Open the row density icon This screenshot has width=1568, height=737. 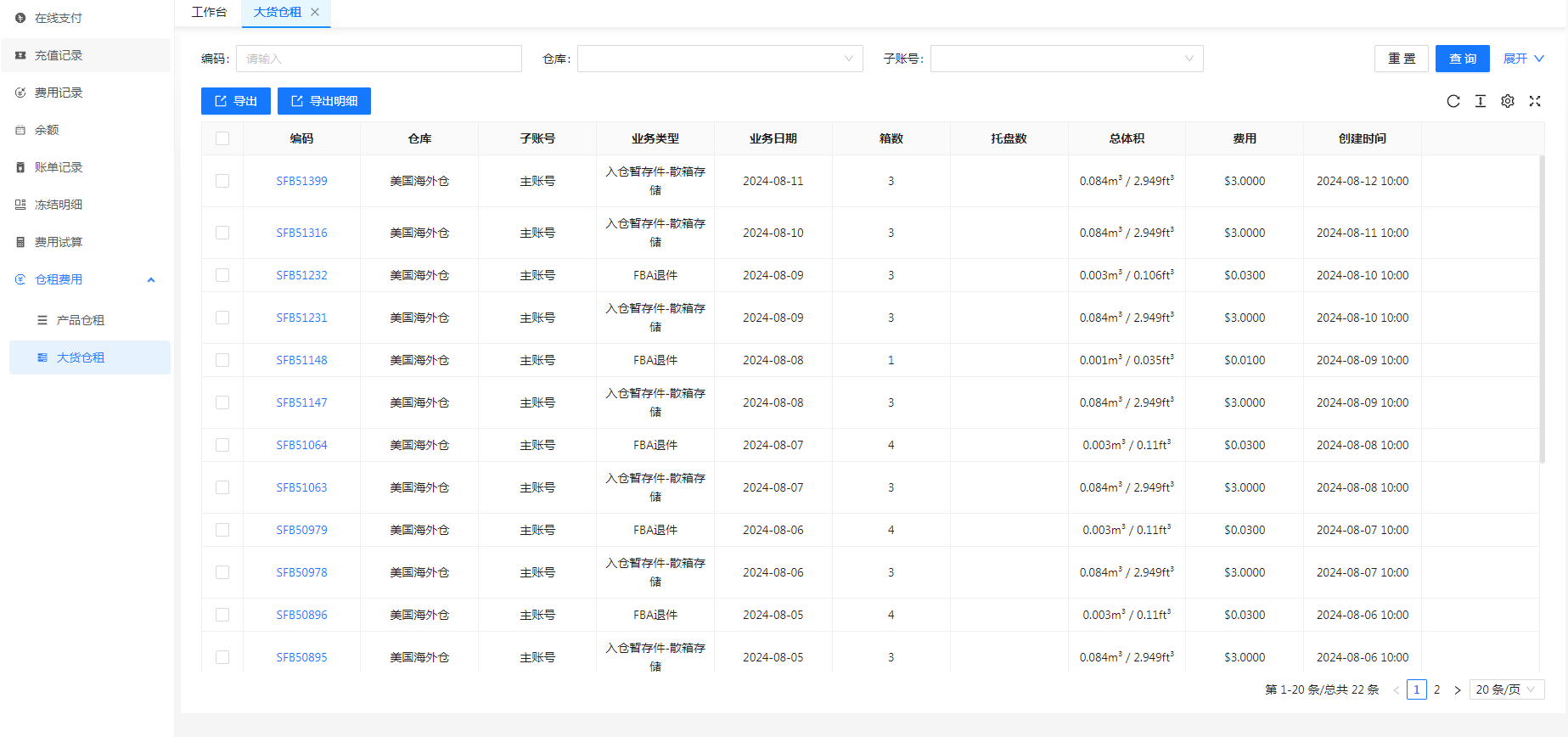tap(1480, 101)
